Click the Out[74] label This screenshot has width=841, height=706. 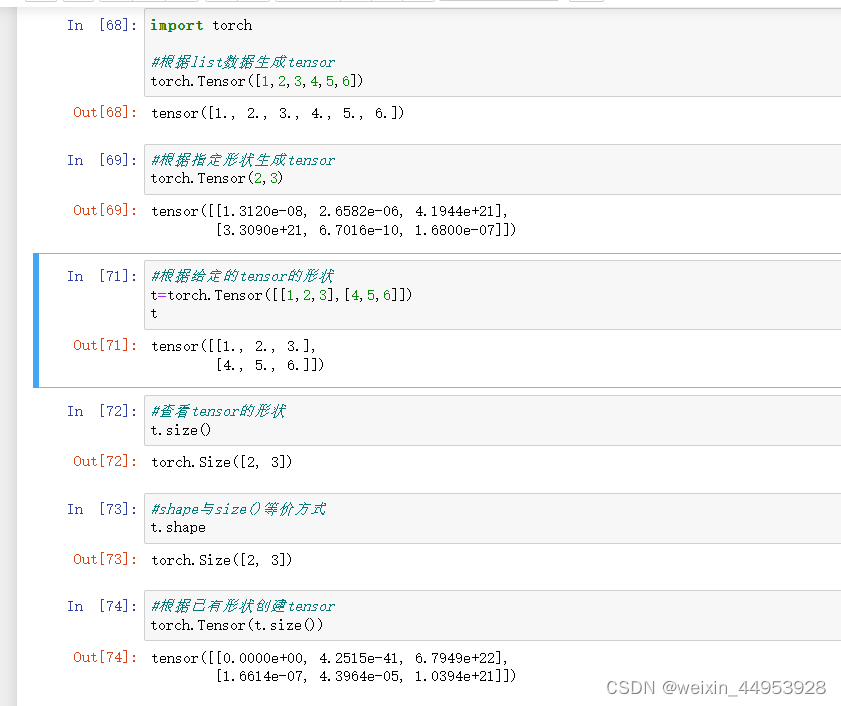coord(105,657)
